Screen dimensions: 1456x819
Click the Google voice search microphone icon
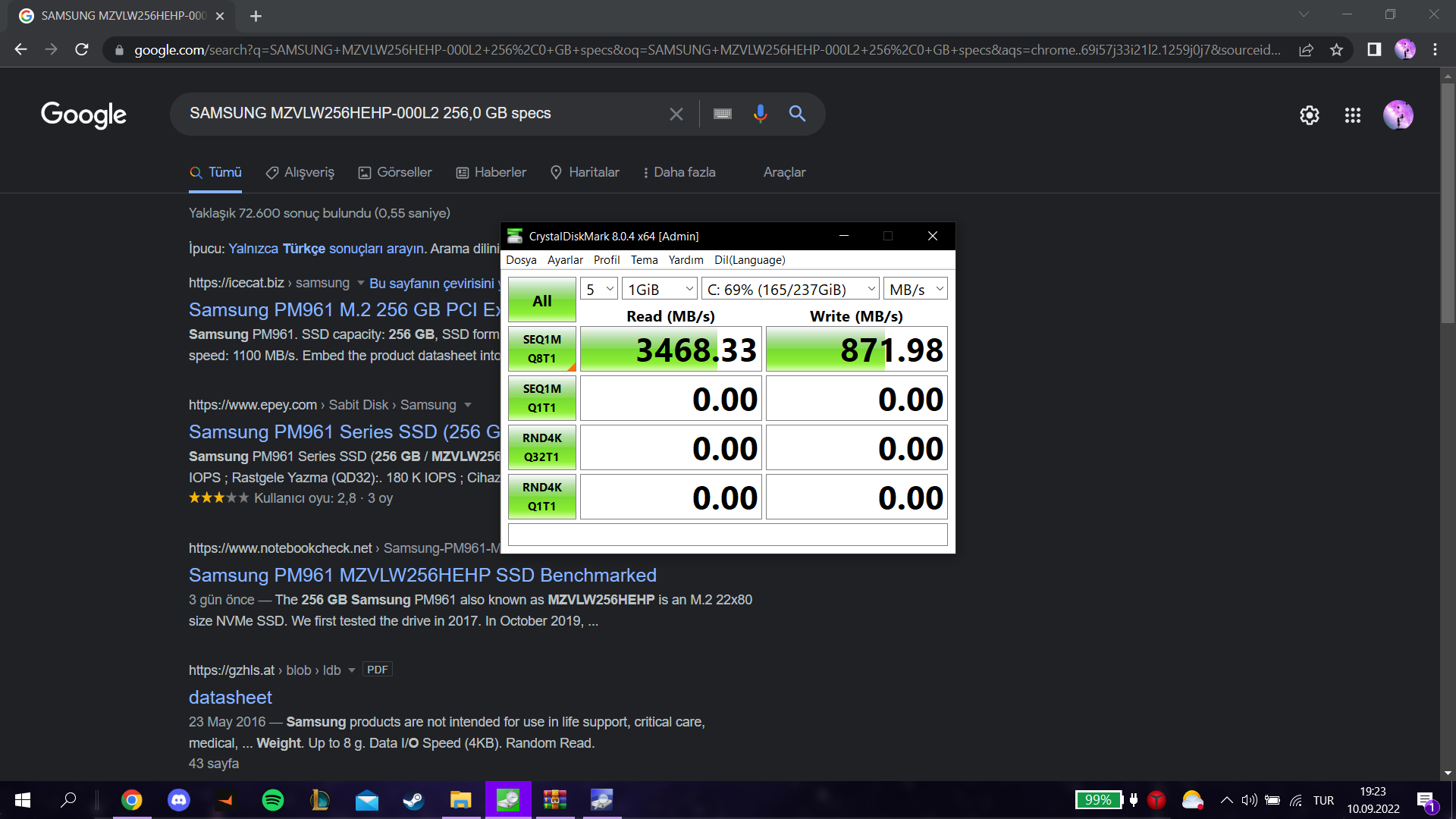(x=760, y=114)
